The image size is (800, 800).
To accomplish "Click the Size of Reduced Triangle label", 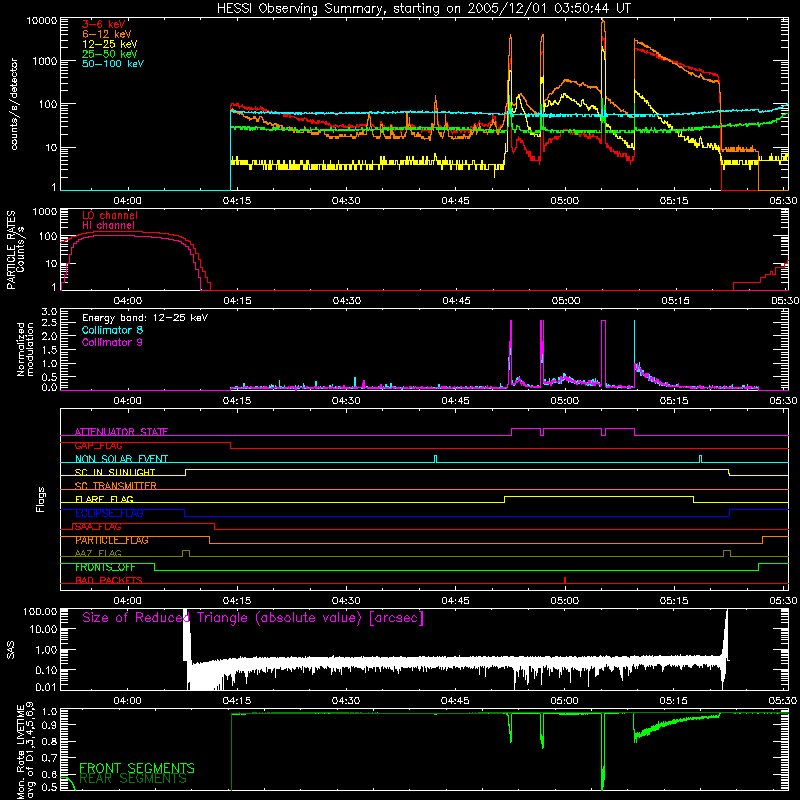I will [253, 618].
